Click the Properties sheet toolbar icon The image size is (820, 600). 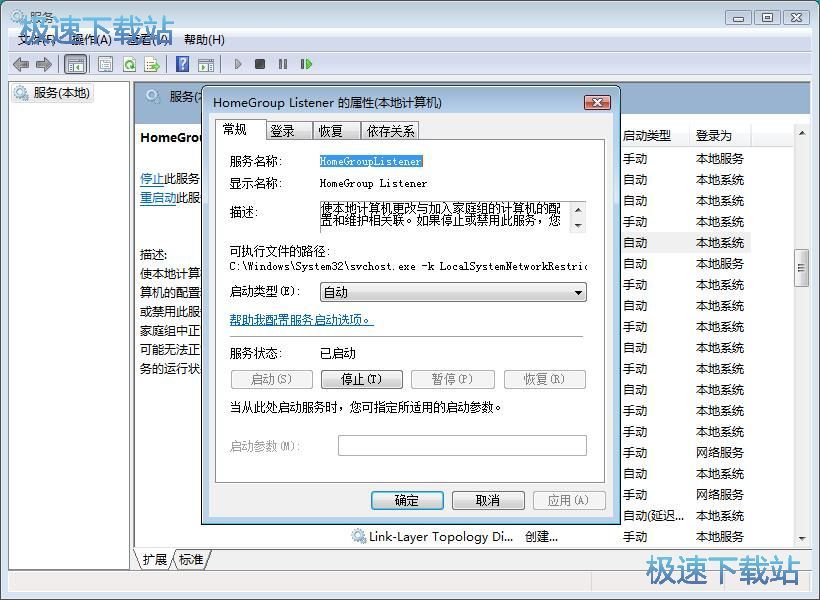(105, 64)
